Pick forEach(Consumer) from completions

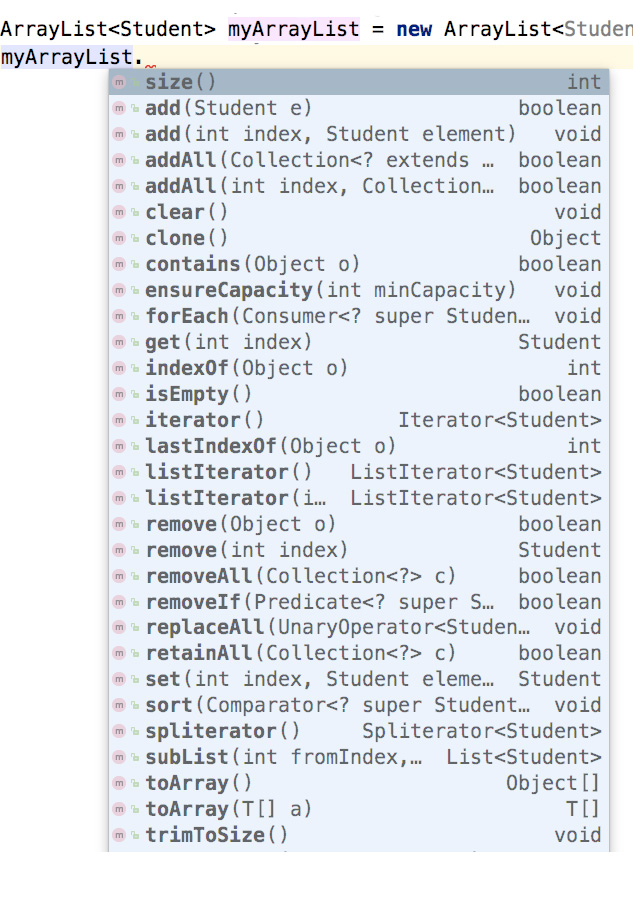(x=330, y=316)
